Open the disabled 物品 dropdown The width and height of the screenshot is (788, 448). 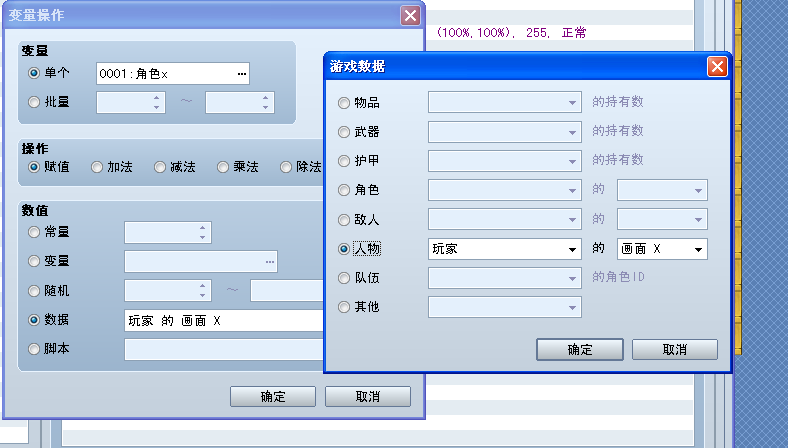click(x=505, y=102)
